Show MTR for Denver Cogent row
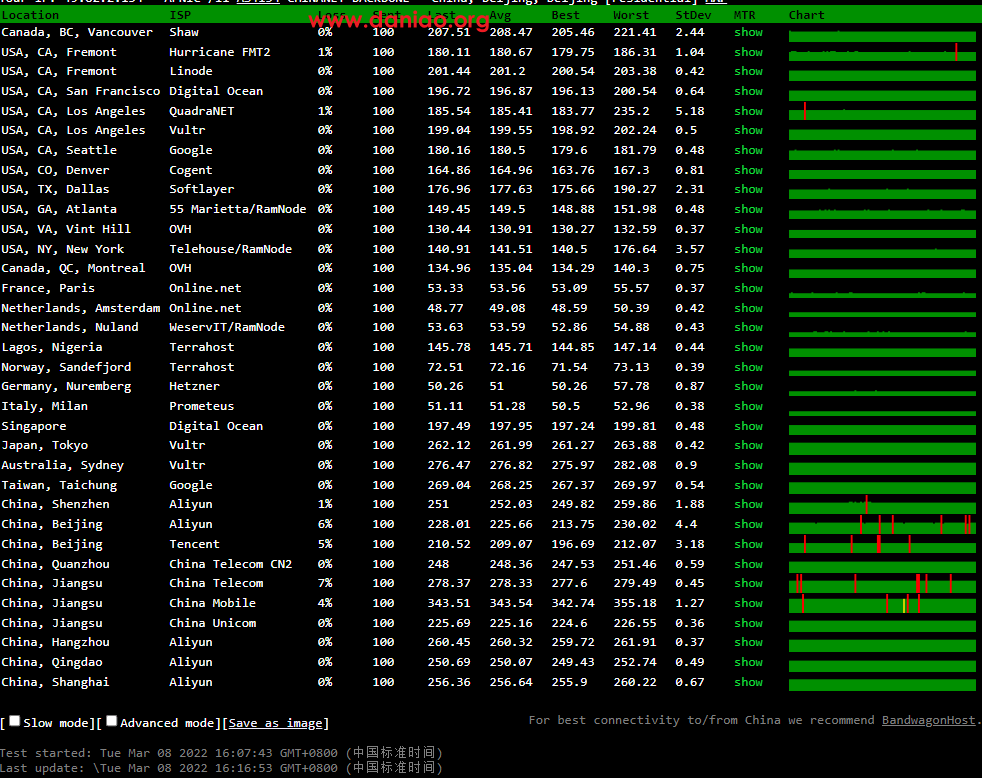Viewport: 982px width, 778px height. [x=748, y=170]
